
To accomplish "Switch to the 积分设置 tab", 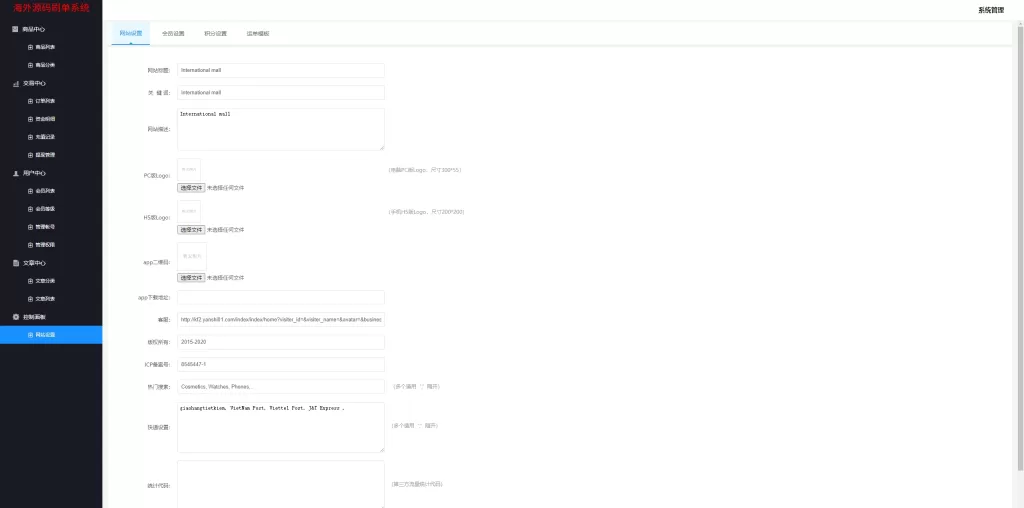I will pyautogui.click(x=216, y=33).
